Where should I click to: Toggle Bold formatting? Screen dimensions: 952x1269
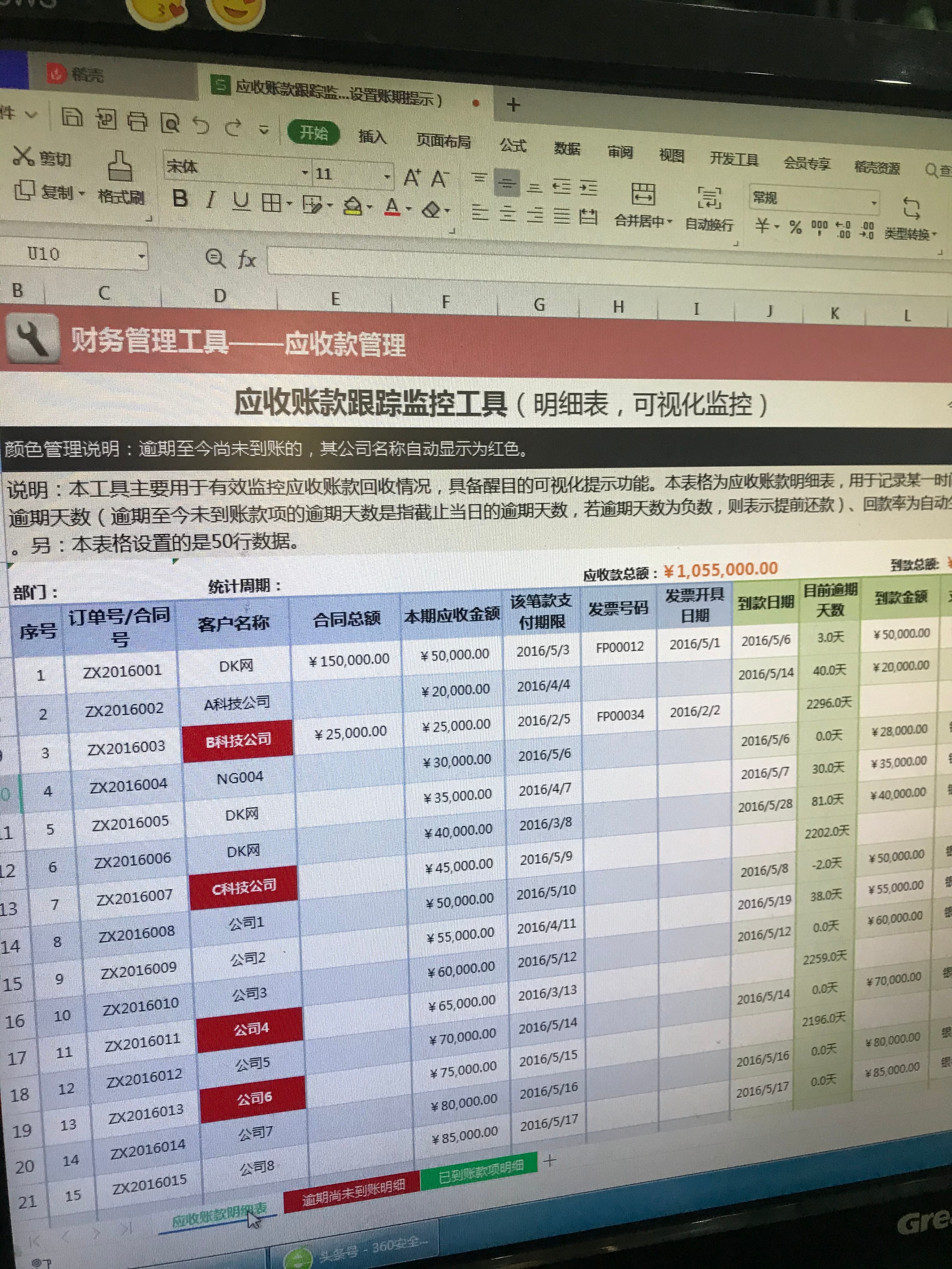click(x=180, y=199)
